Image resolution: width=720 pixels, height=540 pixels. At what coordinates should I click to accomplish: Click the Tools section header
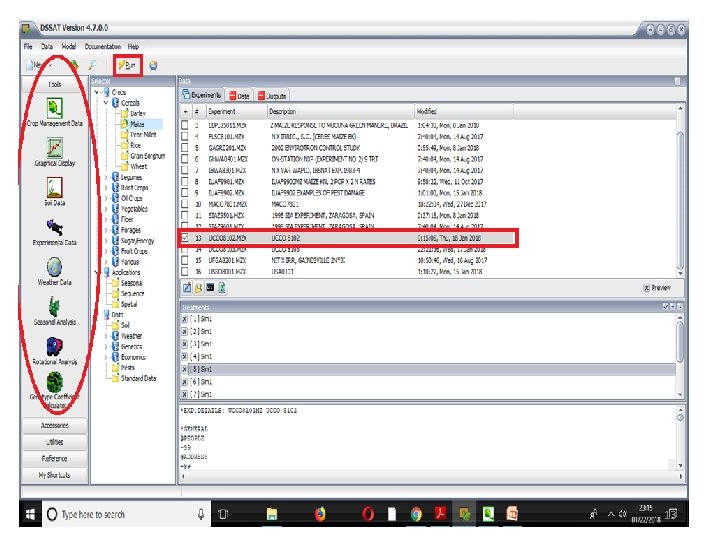pyautogui.click(x=55, y=84)
